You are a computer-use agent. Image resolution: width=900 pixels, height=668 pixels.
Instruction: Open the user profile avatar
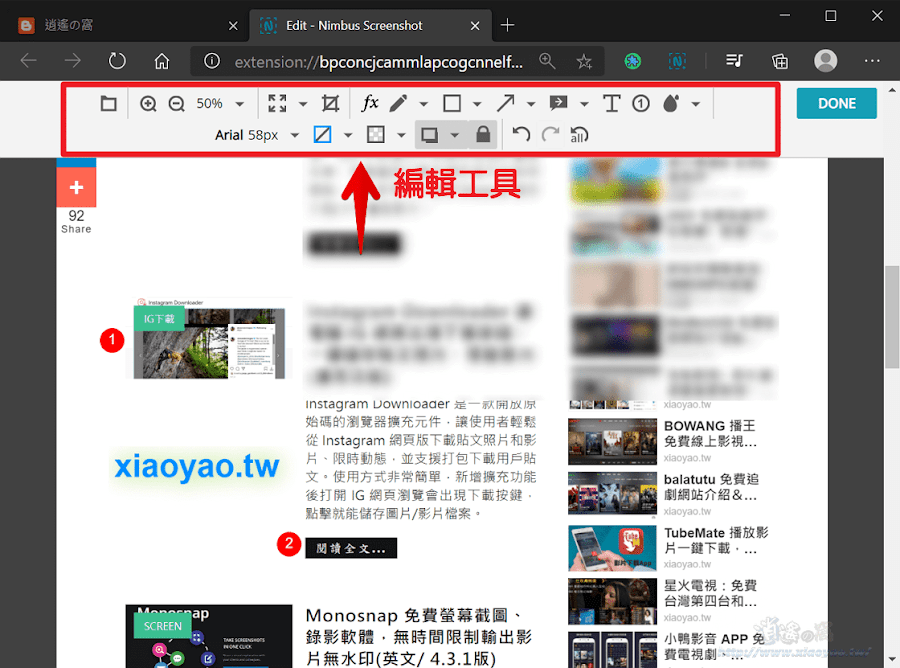(x=825, y=61)
